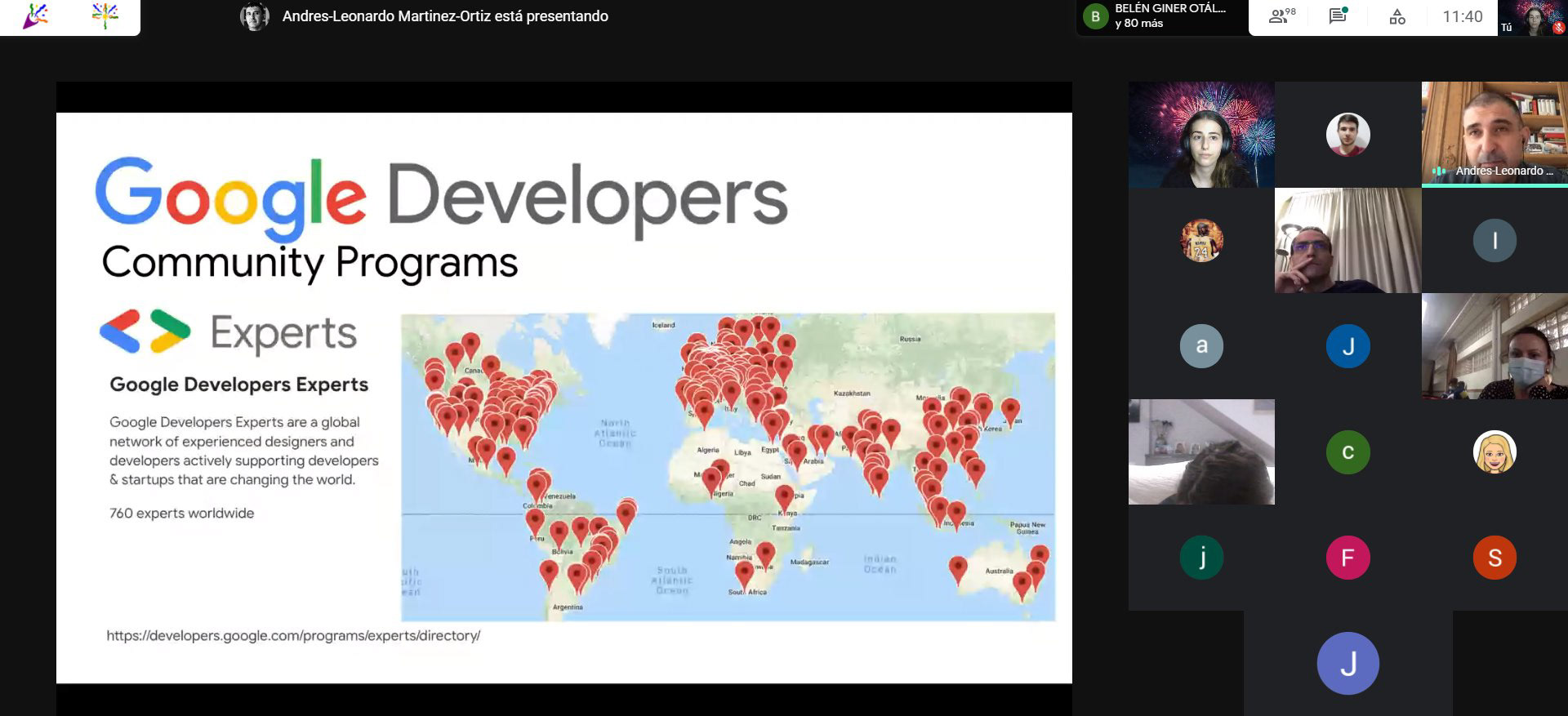
Task: Open the participants list showing 98
Action: coord(1282,16)
